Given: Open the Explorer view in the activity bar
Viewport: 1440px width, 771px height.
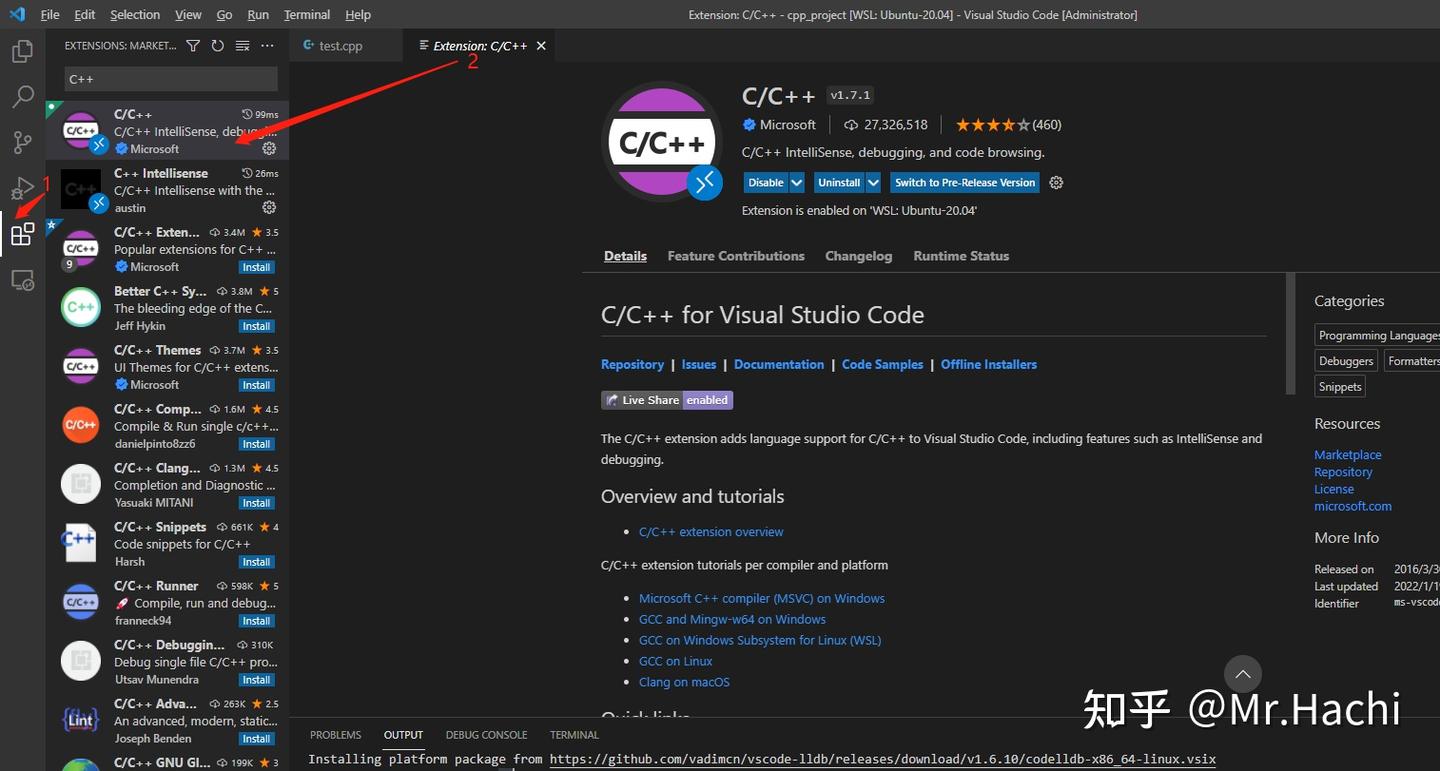Looking at the screenshot, I should [x=22, y=51].
